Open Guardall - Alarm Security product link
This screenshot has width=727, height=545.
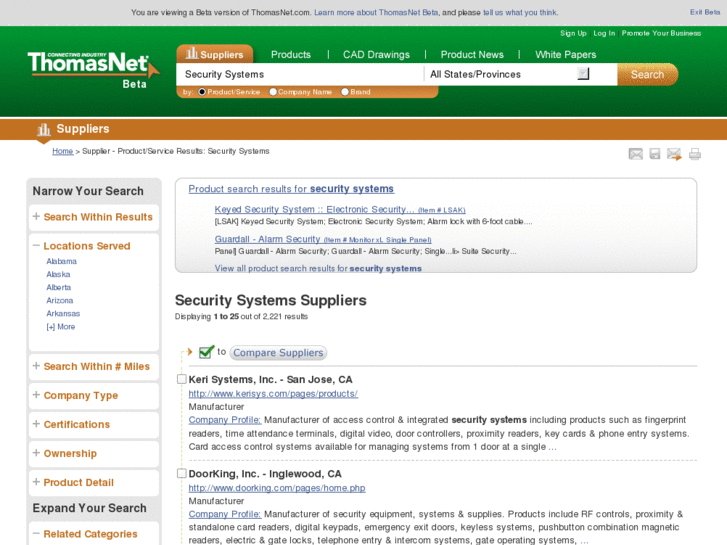(x=323, y=239)
